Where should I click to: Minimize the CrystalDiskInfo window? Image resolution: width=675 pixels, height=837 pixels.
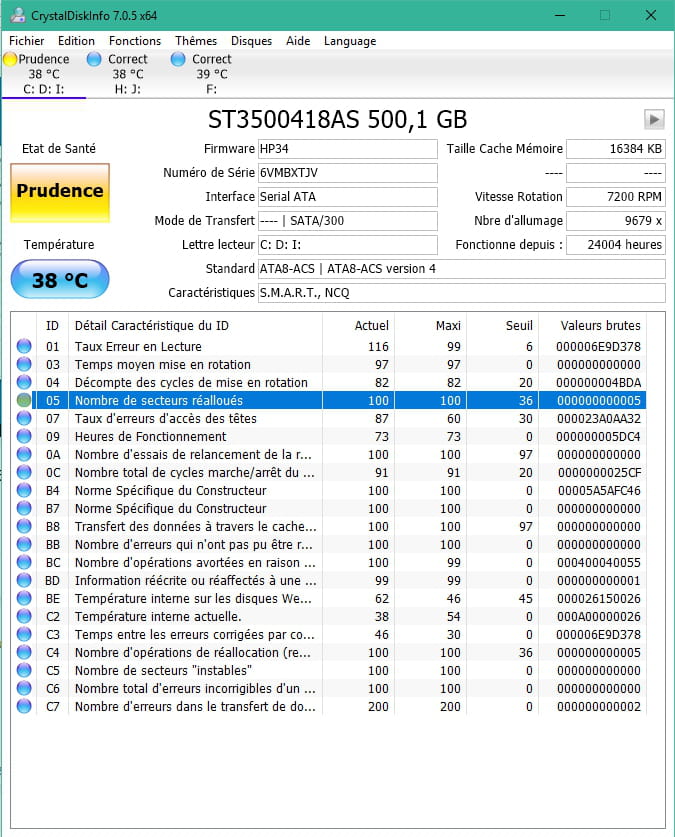coord(560,15)
